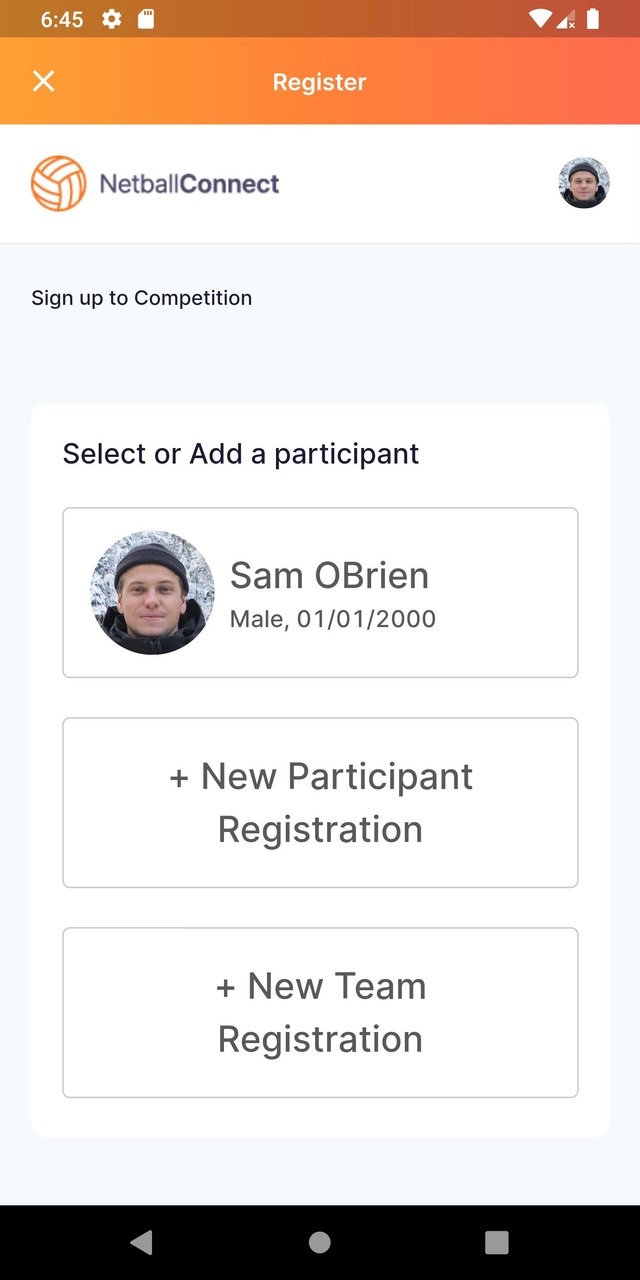Tap the Wi-Fi signal status icon

540,19
